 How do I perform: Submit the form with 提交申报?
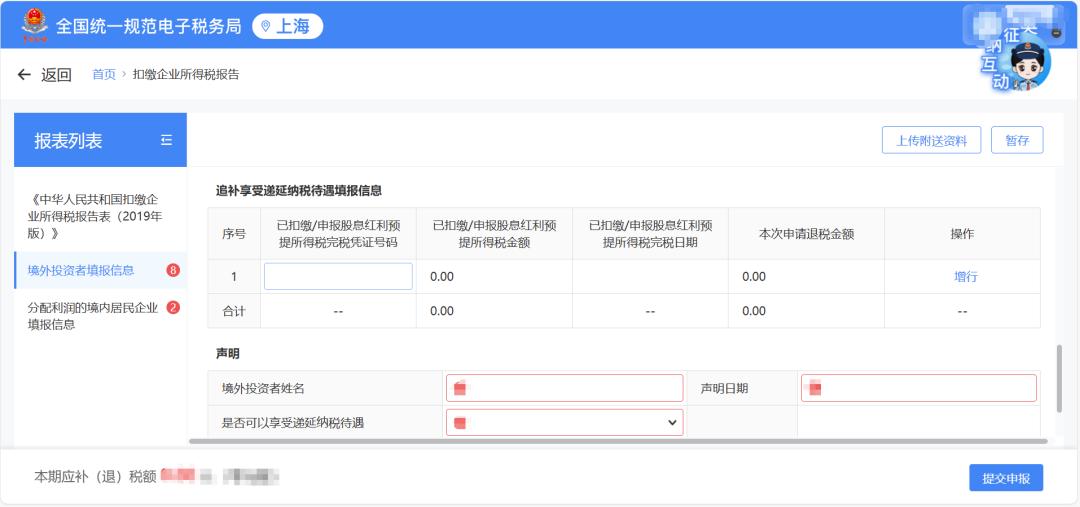tap(1005, 478)
